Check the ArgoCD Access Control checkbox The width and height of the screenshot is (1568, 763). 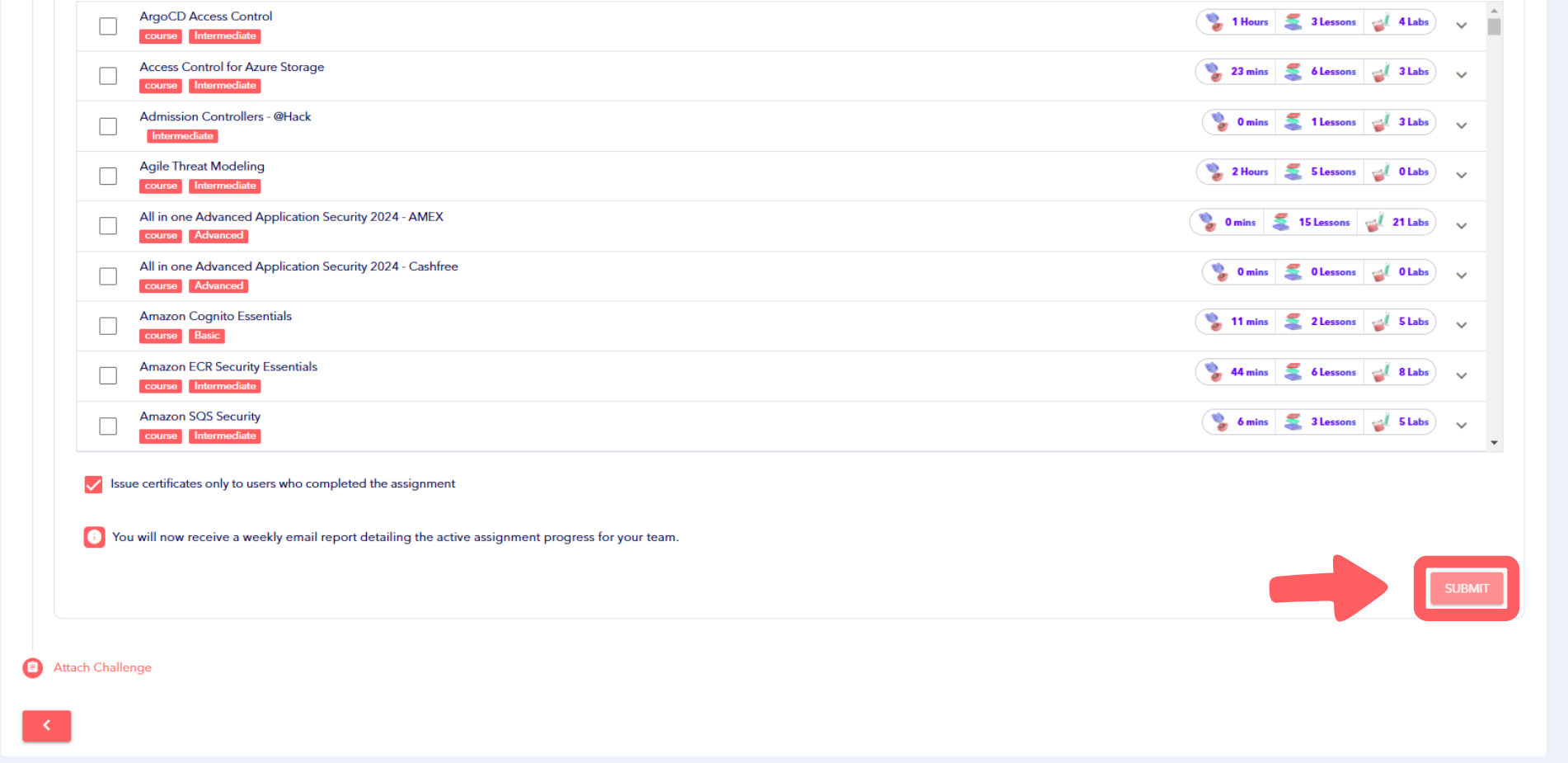(x=108, y=26)
